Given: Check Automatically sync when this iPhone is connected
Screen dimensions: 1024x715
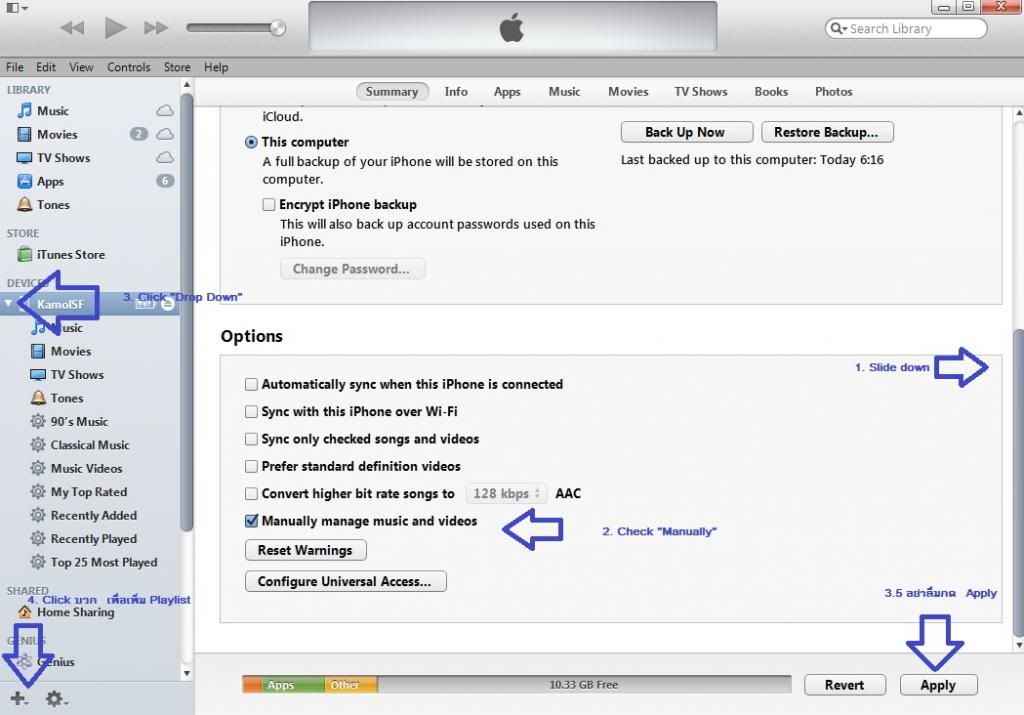Looking at the screenshot, I should click(x=251, y=385).
